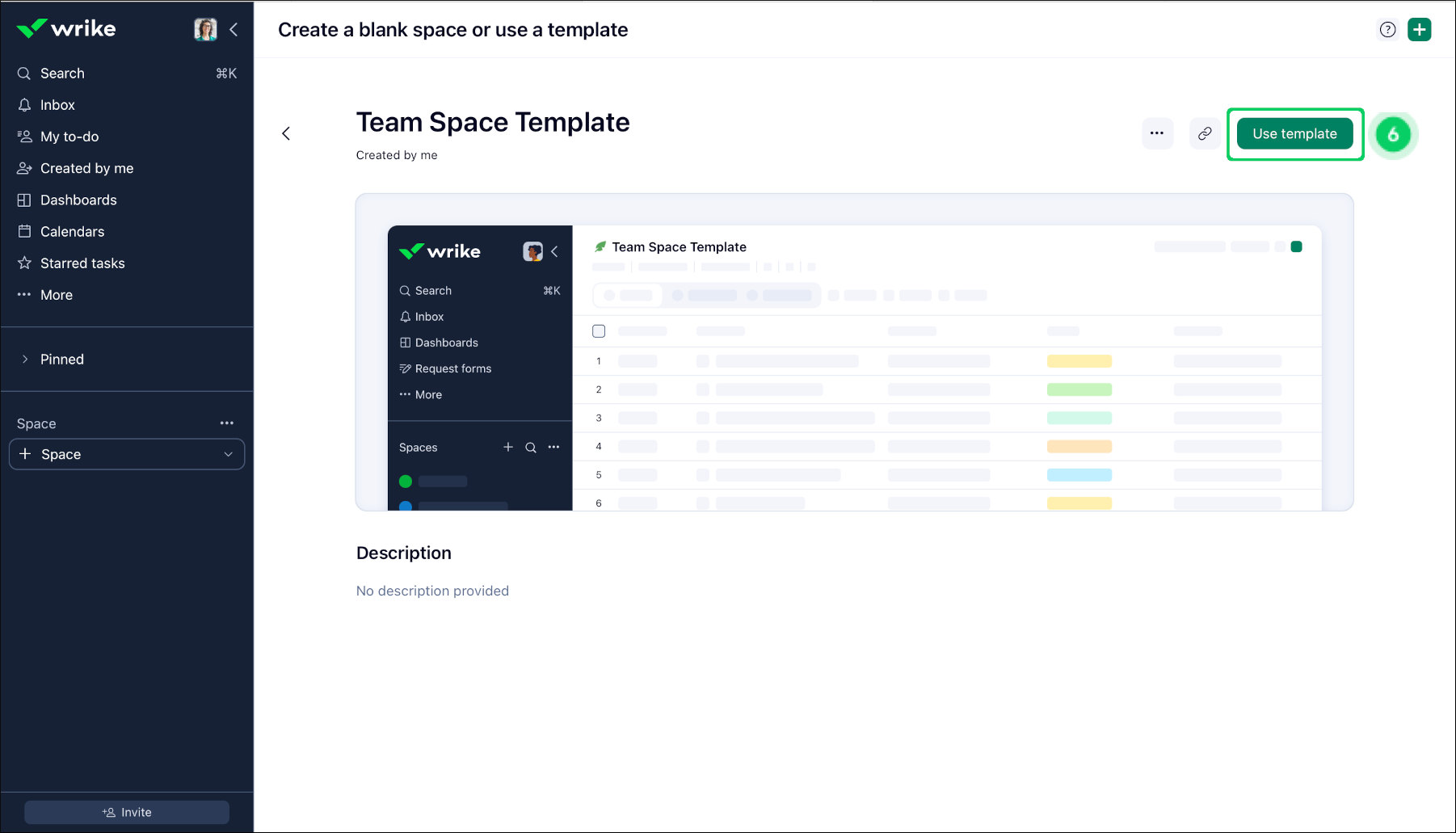Click the yellow status swatch in row 1
The width and height of the screenshot is (1456, 833).
1079,361
